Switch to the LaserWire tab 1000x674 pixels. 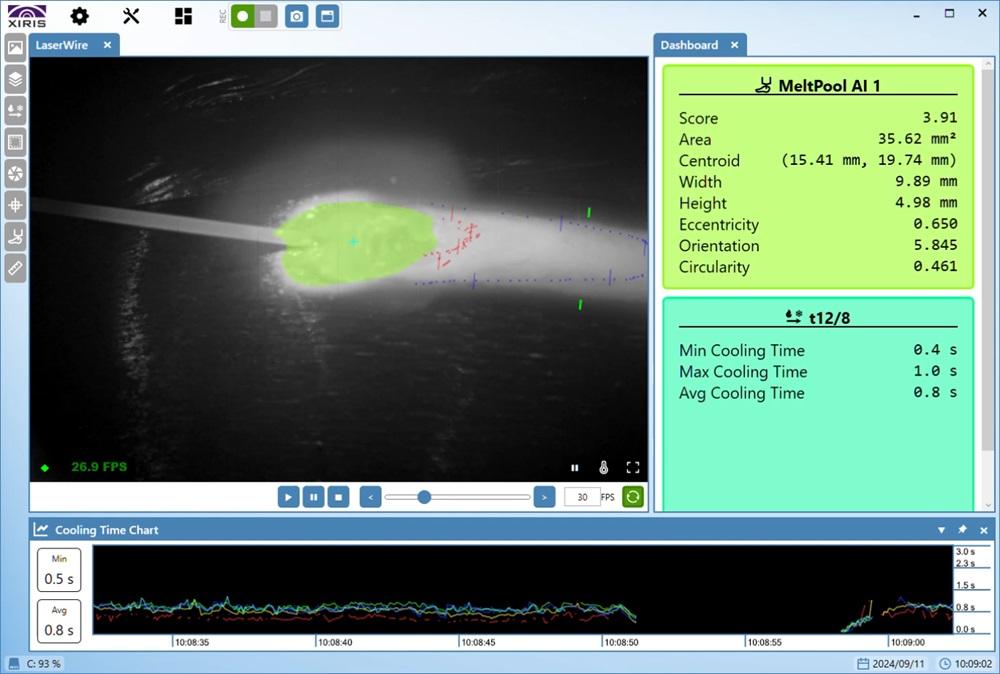click(x=61, y=45)
